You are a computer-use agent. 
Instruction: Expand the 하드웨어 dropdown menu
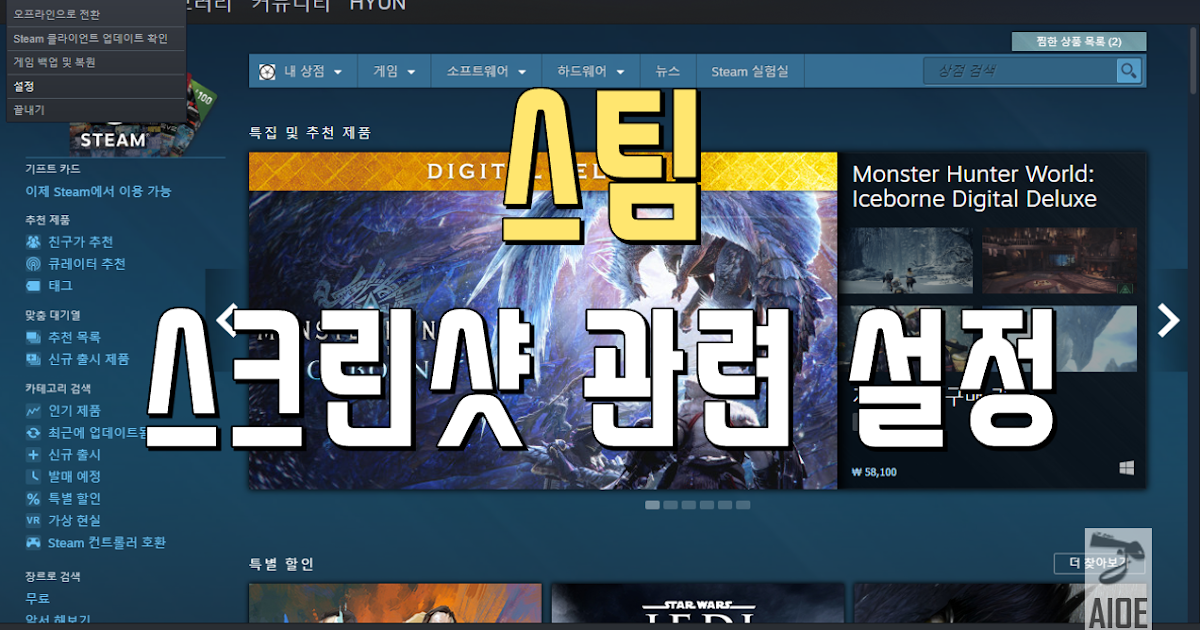coord(591,71)
